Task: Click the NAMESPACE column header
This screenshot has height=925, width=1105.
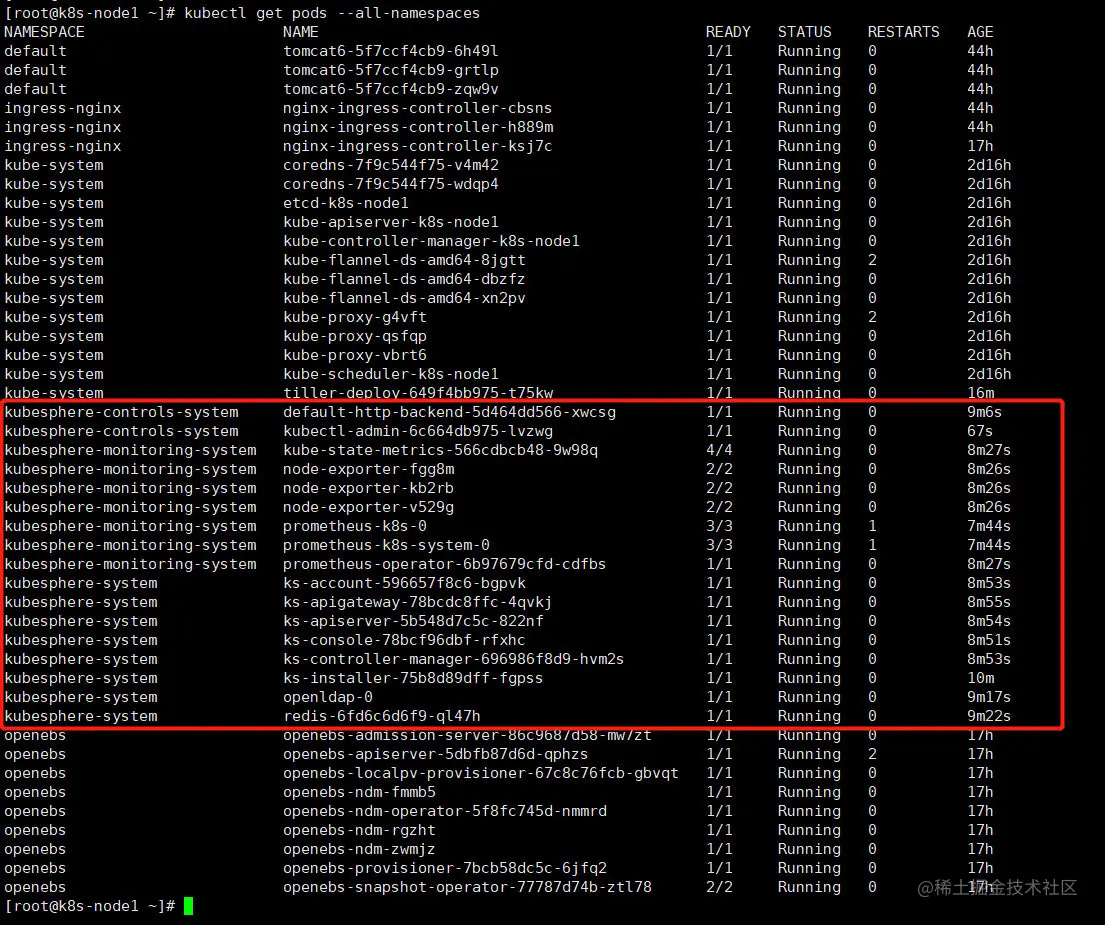Action: 44,32
